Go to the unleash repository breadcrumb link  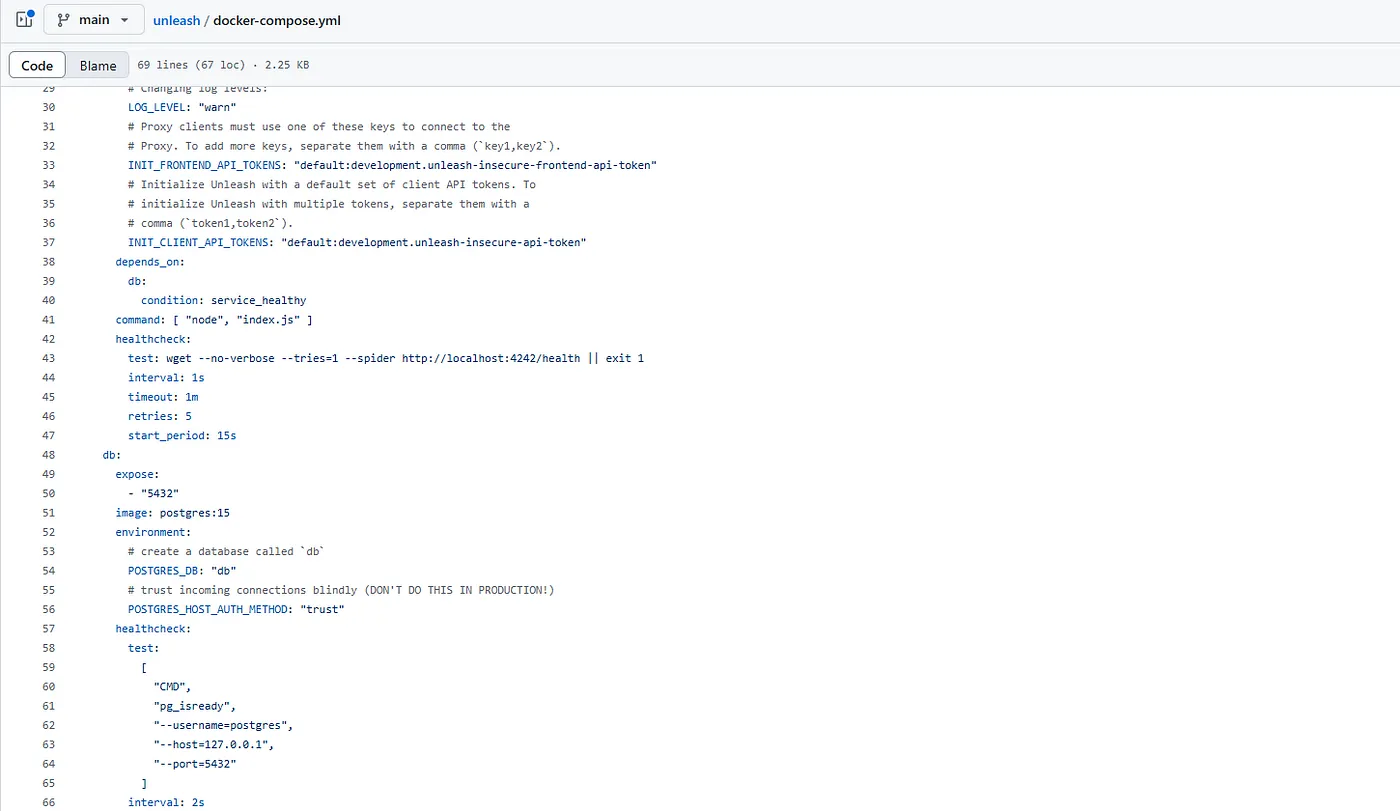click(176, 20)
